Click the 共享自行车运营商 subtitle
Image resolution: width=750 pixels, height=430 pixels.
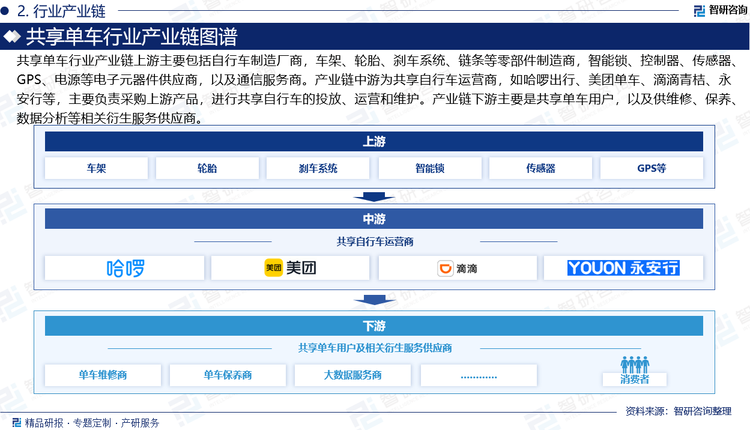[x=375, y=242]
